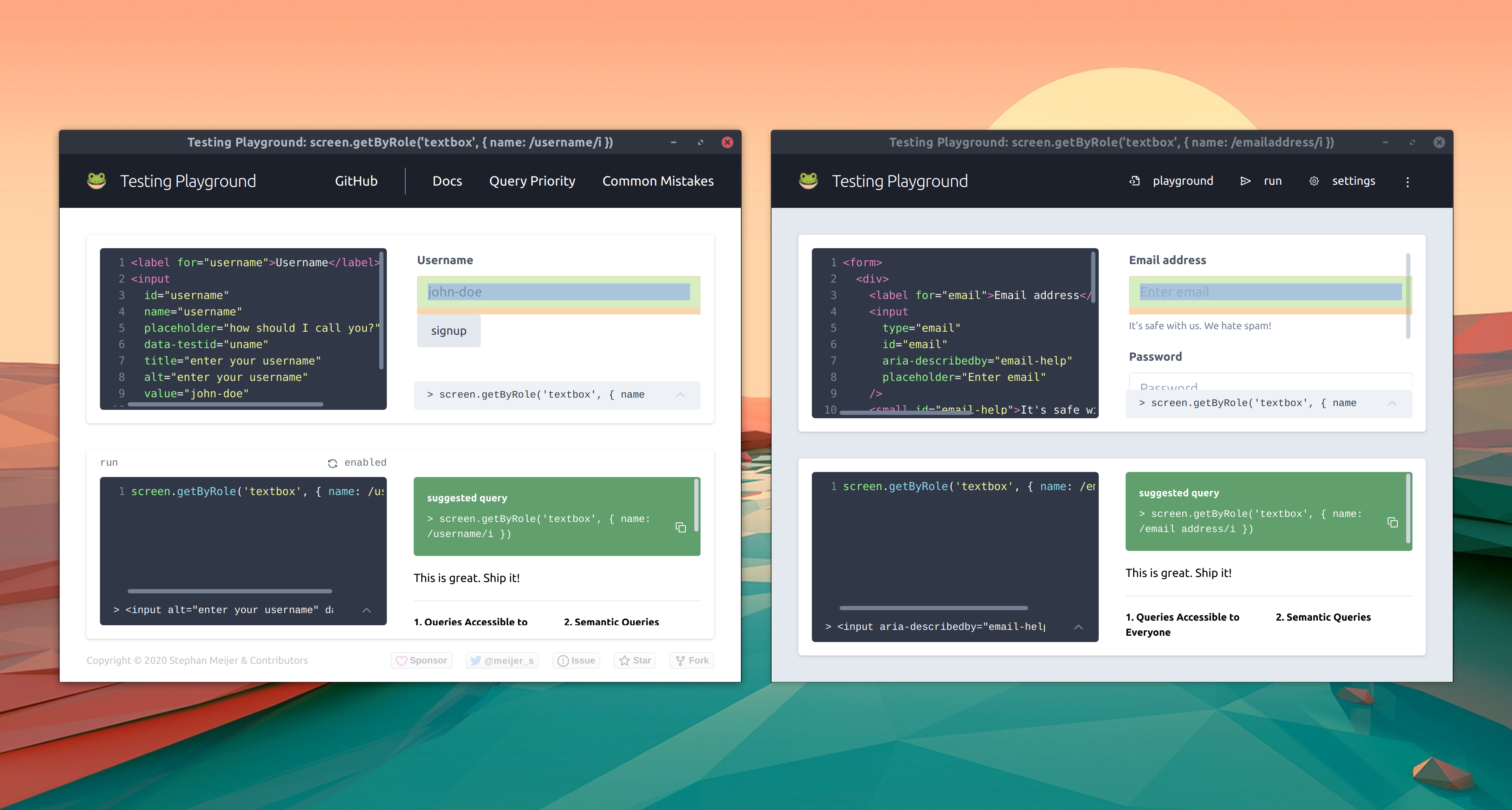Click the frog logo in the left window

coord(97,181)
